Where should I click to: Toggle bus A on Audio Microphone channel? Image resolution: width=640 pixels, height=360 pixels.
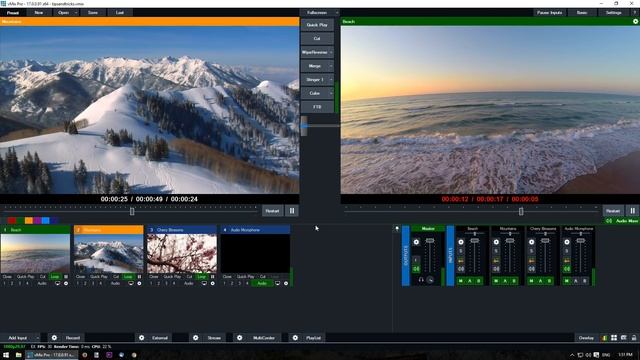(x=576, y=281)
